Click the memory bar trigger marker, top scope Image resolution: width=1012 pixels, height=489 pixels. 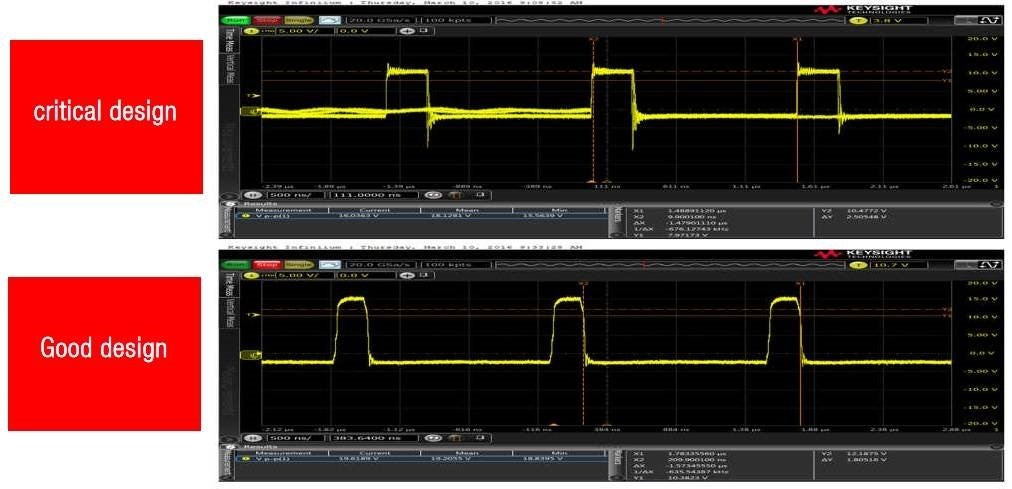point(662,21)
